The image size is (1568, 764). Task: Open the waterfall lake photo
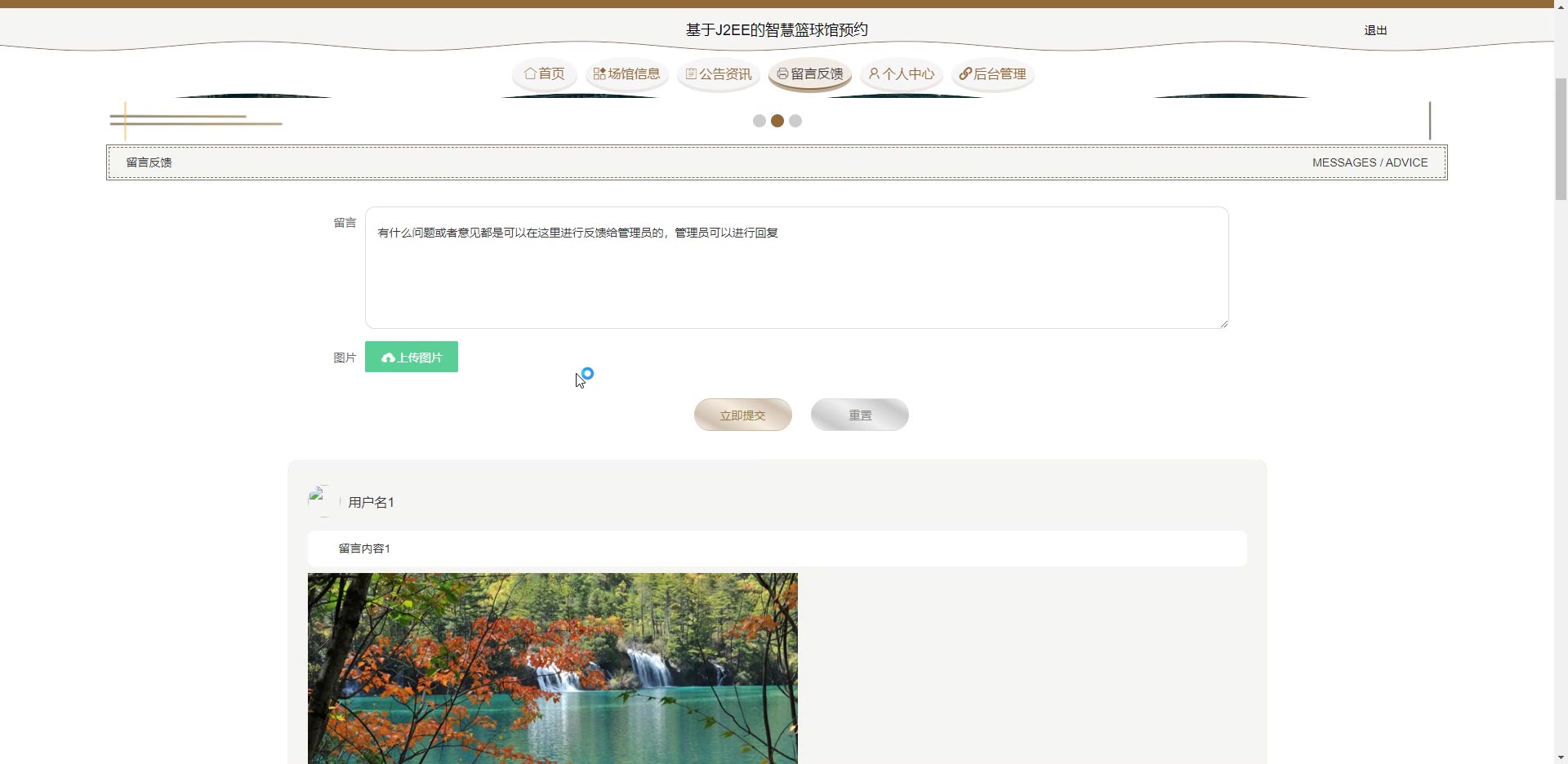(553, 668)
